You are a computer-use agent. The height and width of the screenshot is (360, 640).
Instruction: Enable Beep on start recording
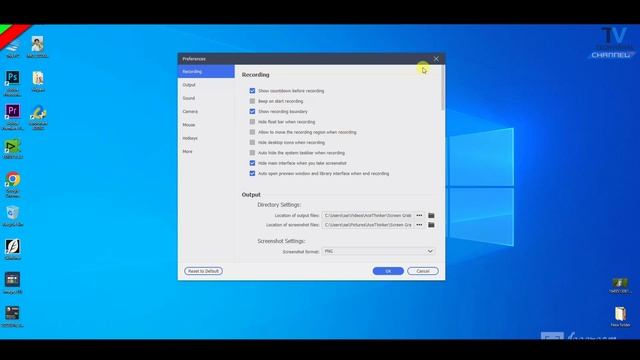pos(252,101)
